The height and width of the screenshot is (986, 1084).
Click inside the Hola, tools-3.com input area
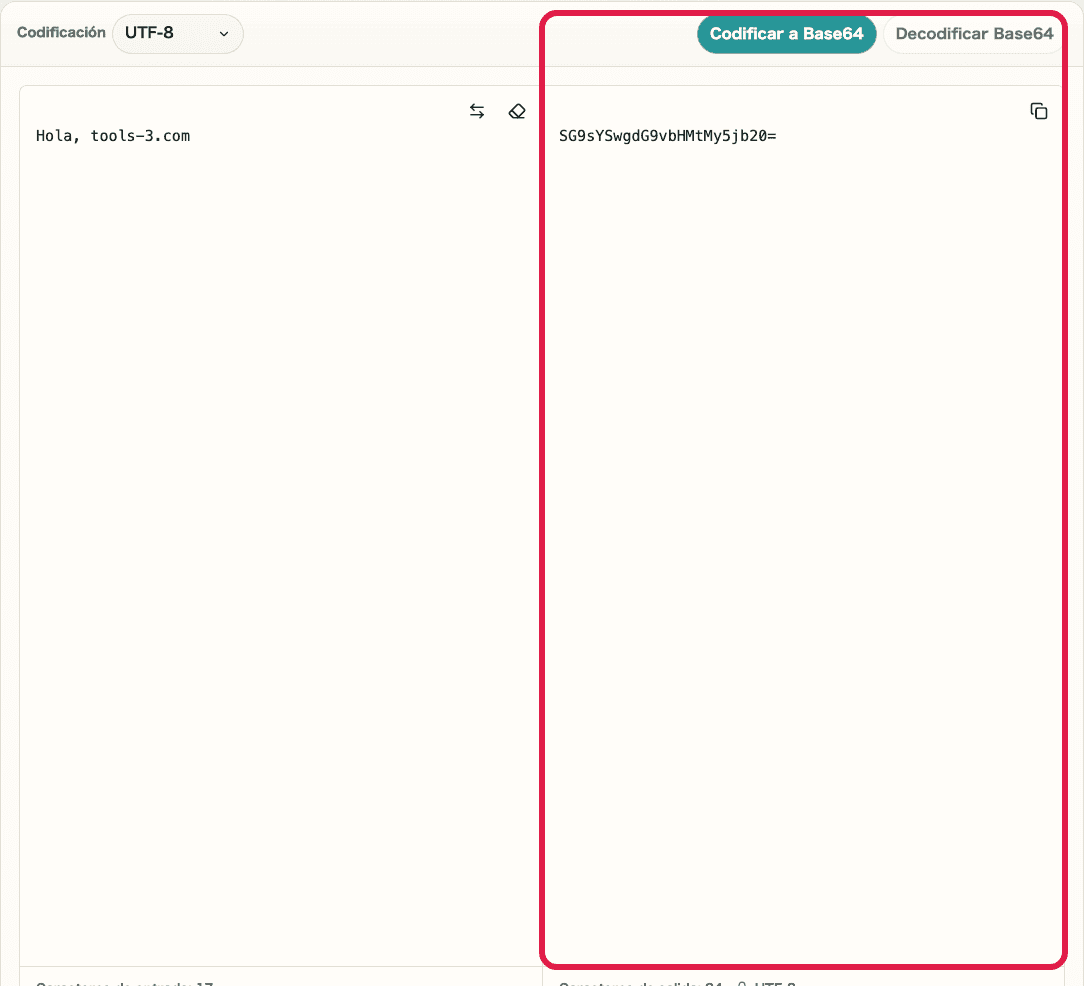[113, 135]
